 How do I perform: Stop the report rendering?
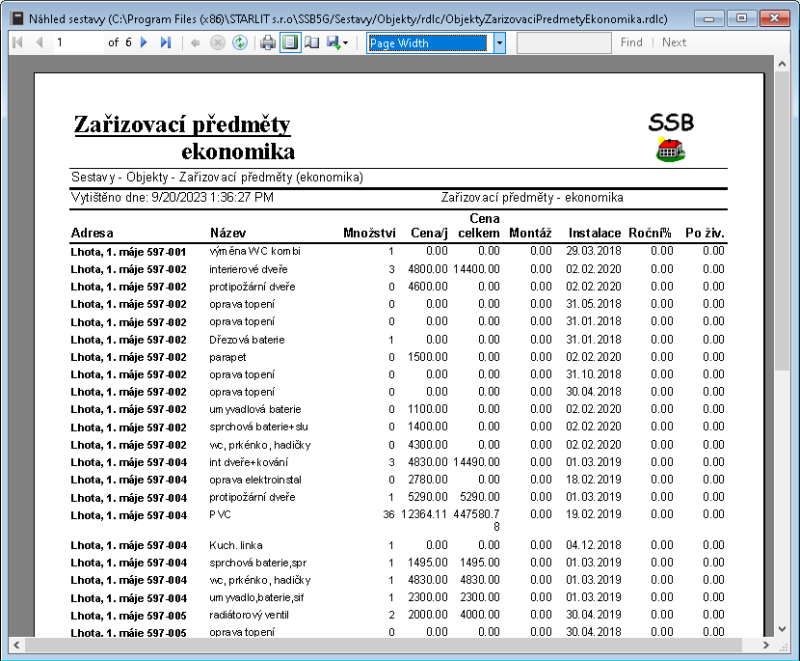click(217, 42)
